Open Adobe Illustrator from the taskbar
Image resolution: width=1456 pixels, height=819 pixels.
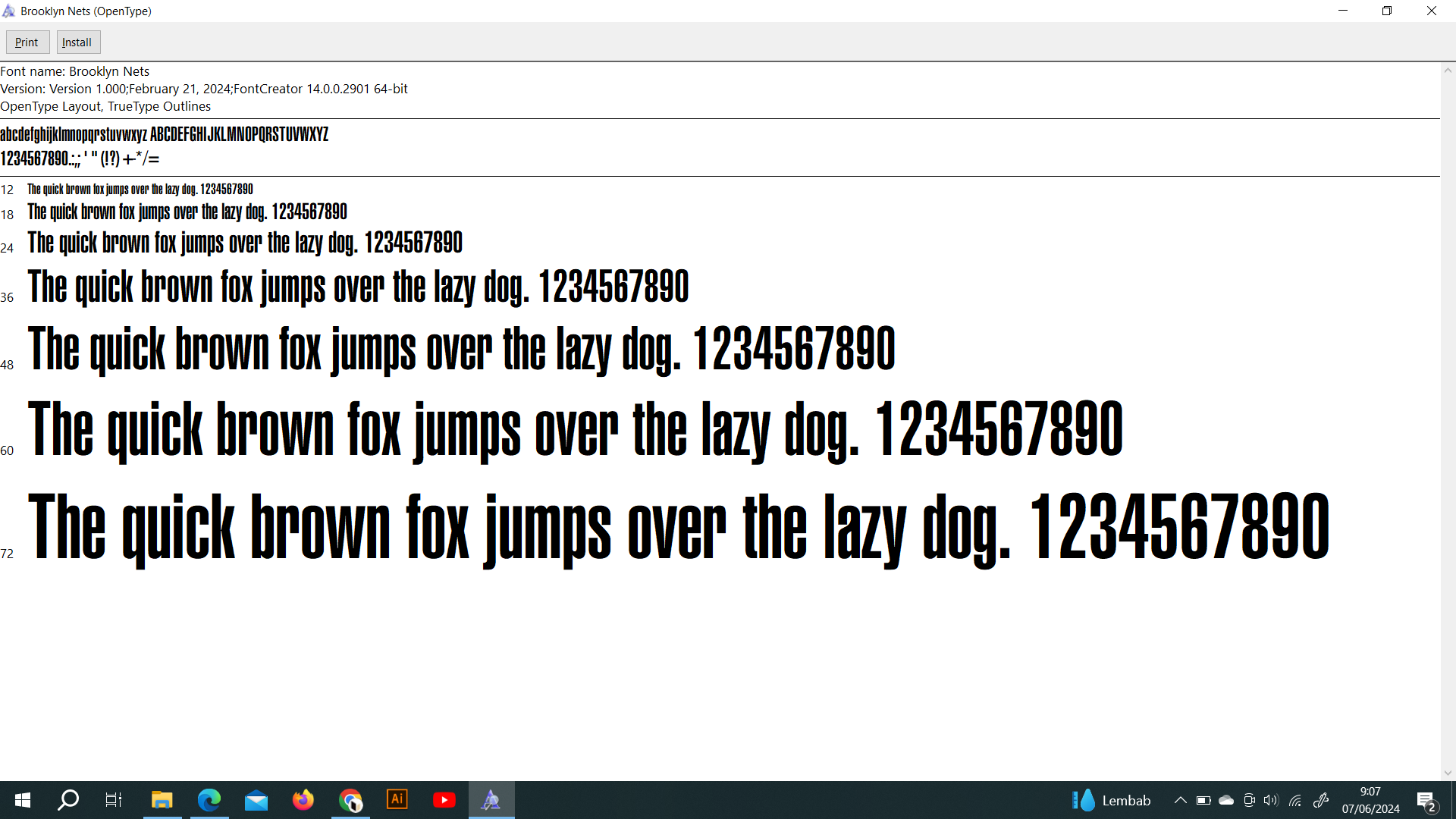pyautogui.click(x=397, y=800)
